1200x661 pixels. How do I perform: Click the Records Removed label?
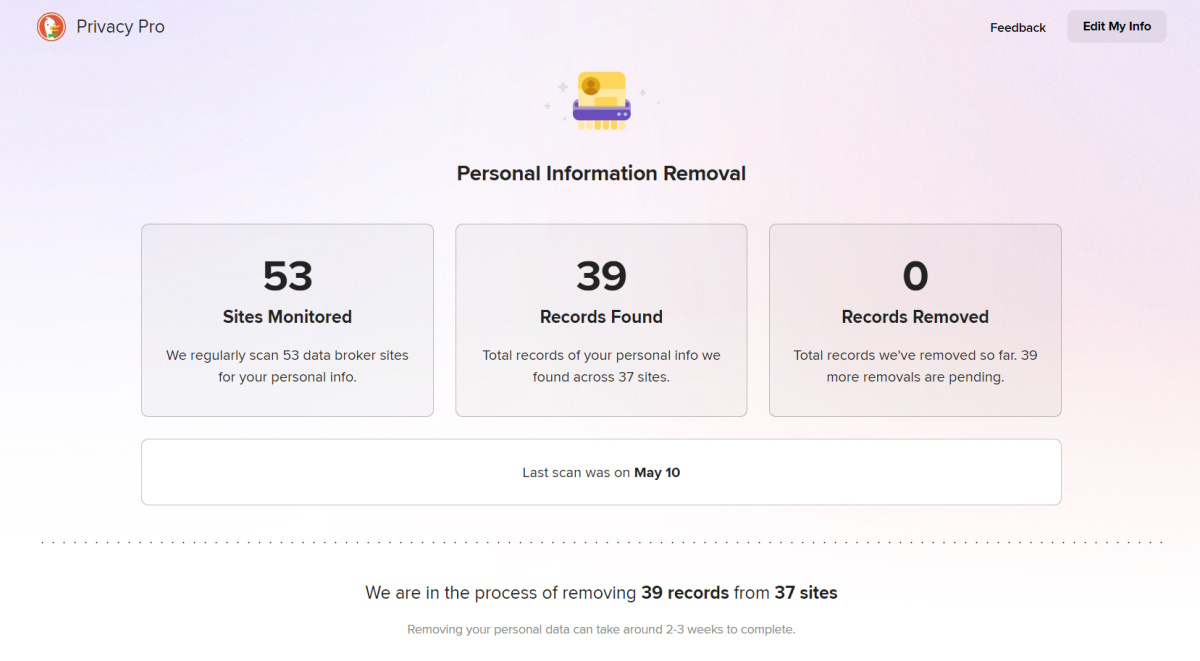(x=915, y=317)
